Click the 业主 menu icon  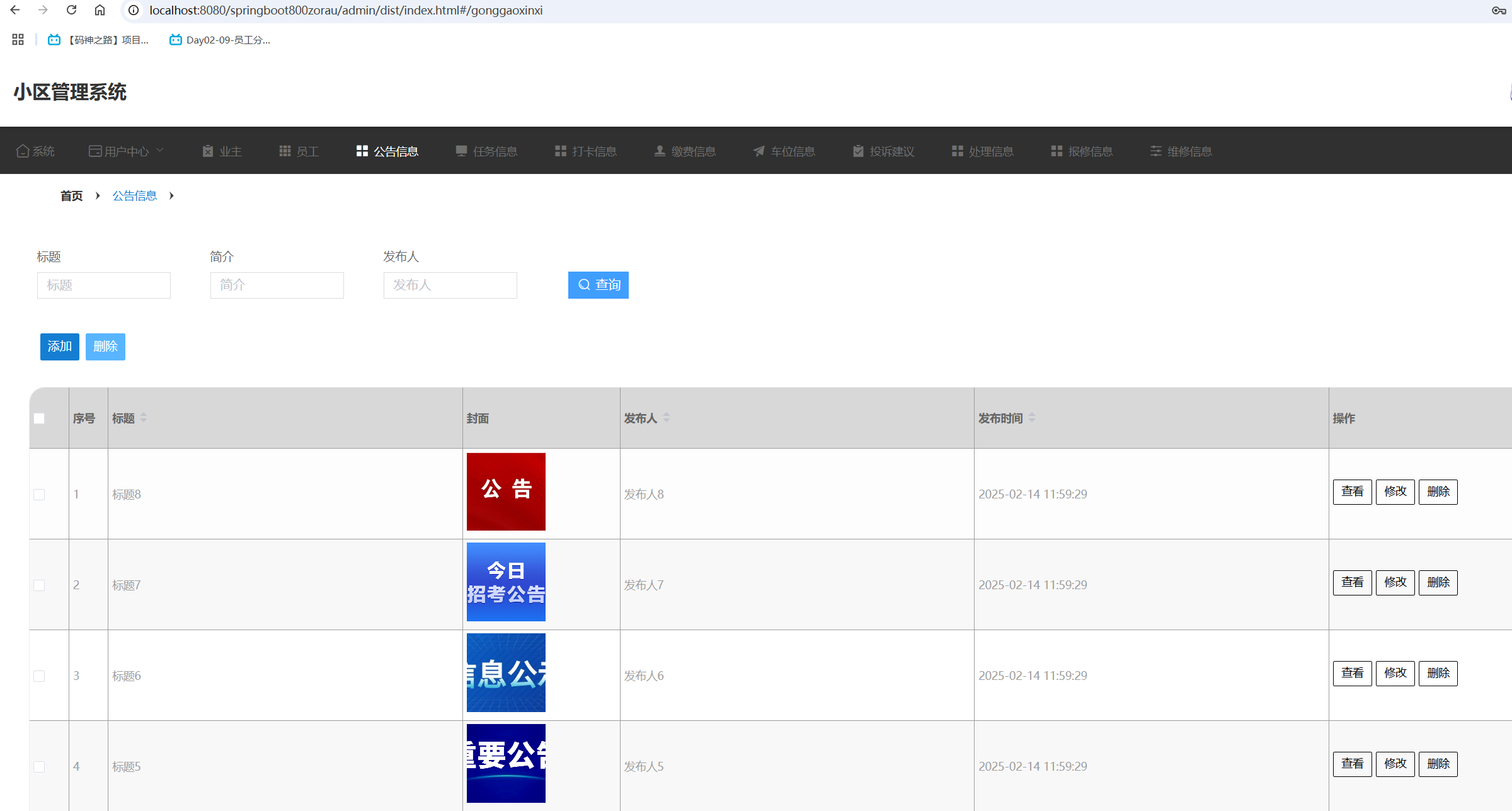208,151
